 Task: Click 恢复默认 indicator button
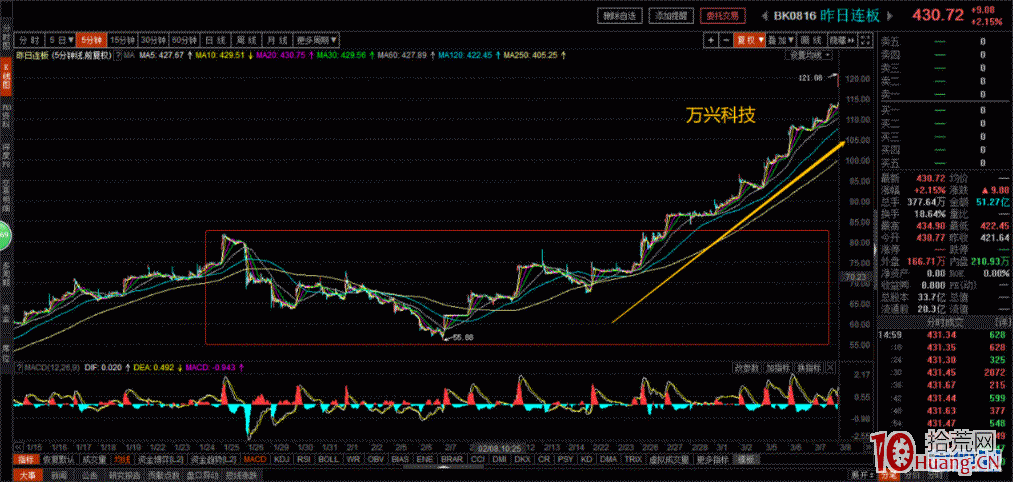[x=59, y=459]
